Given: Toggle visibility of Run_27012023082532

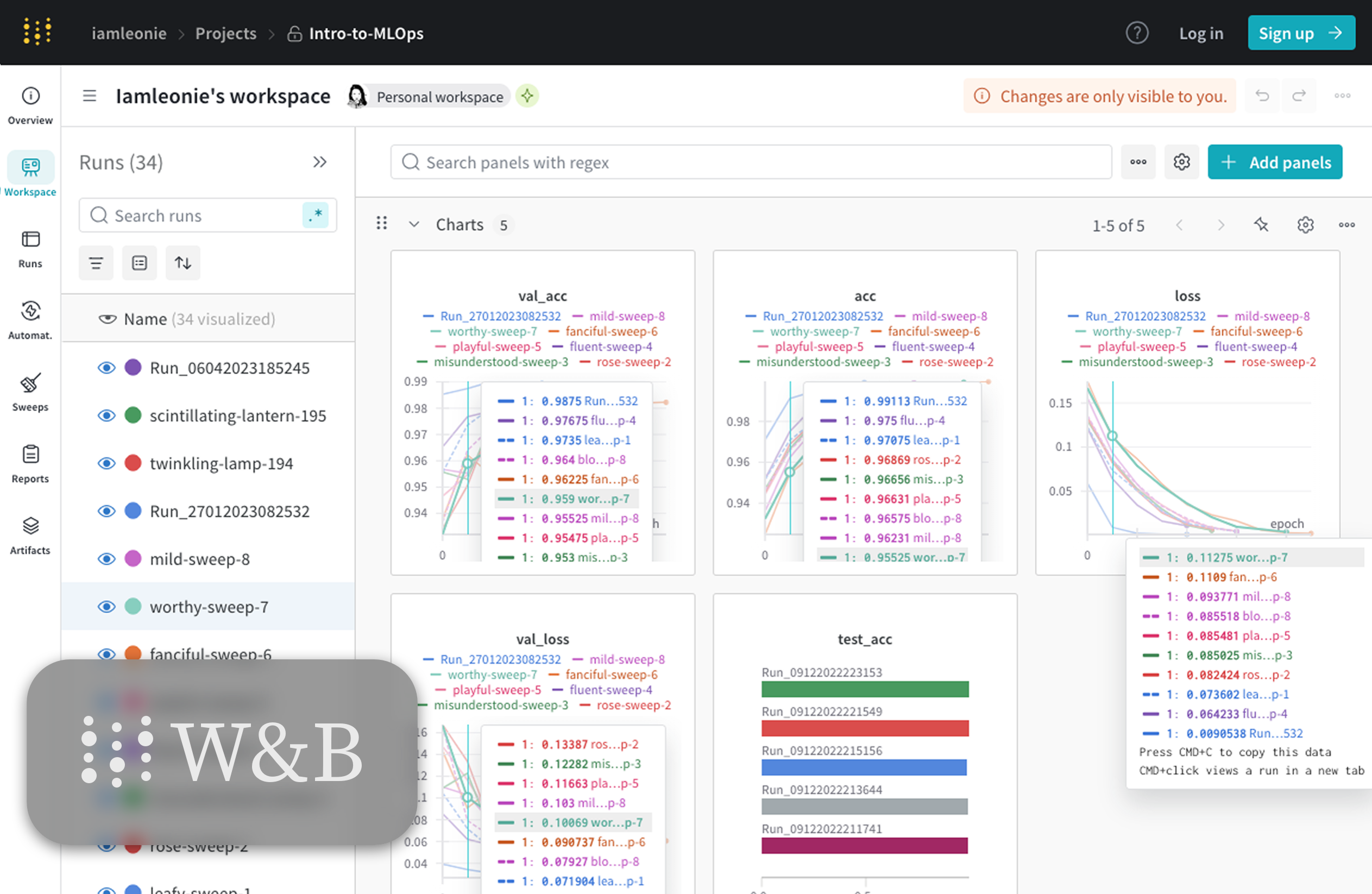Looking at the screenshot, I should point(106,511).
